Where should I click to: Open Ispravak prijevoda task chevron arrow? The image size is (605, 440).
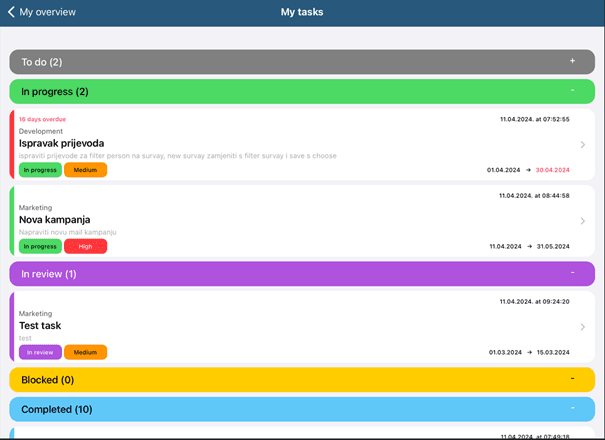tap(583, 145)
